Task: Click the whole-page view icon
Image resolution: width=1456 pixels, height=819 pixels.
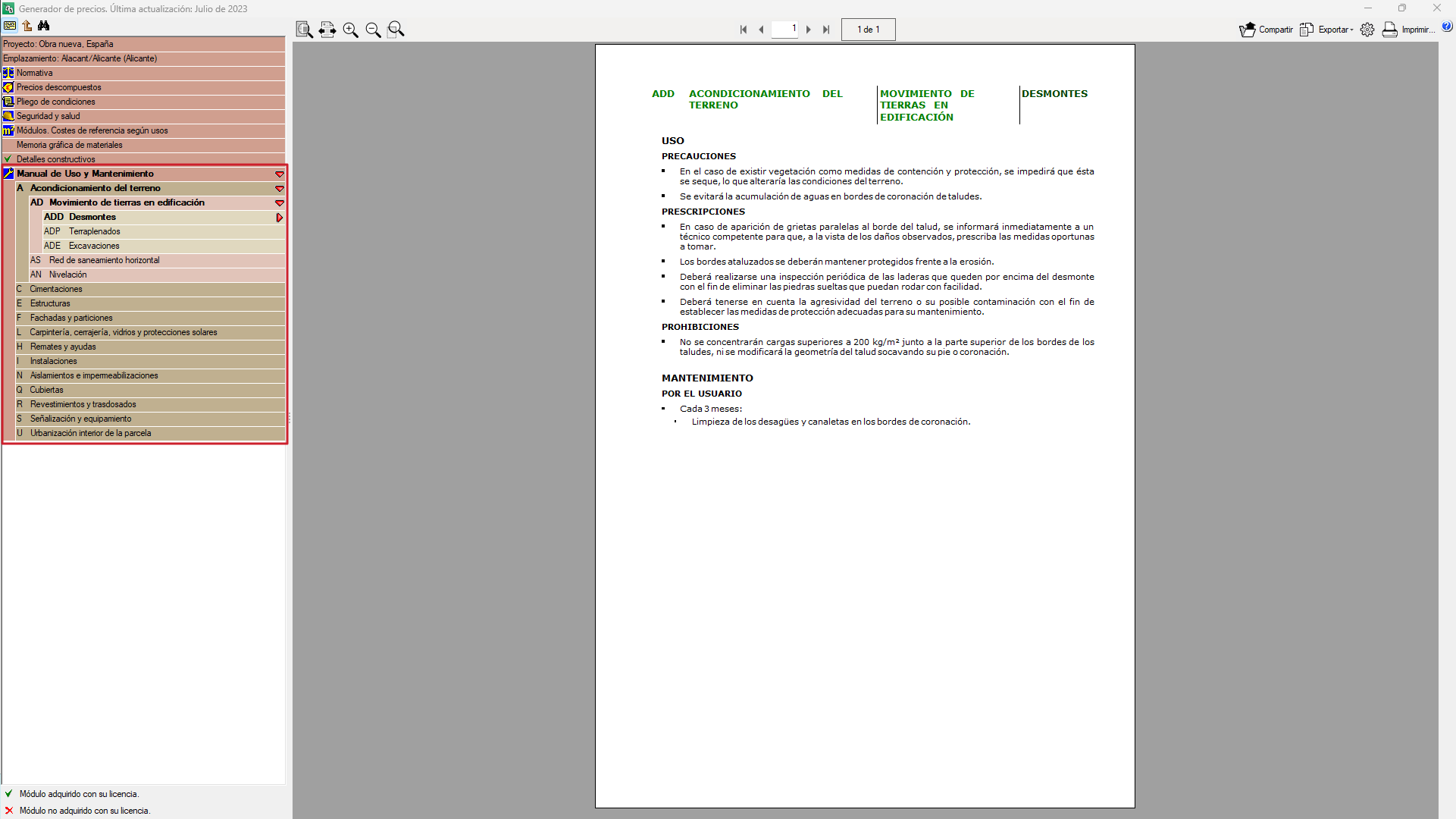Action: point(304,30)
